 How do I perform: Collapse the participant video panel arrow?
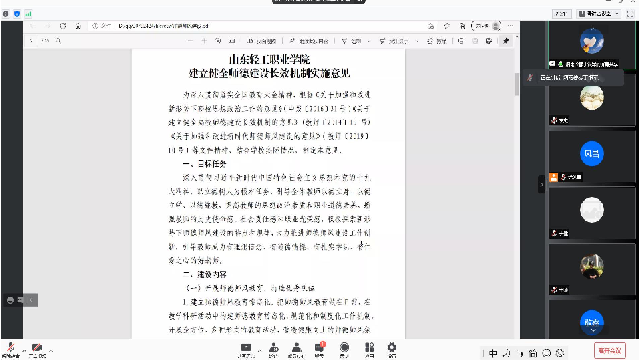point(542,184)
